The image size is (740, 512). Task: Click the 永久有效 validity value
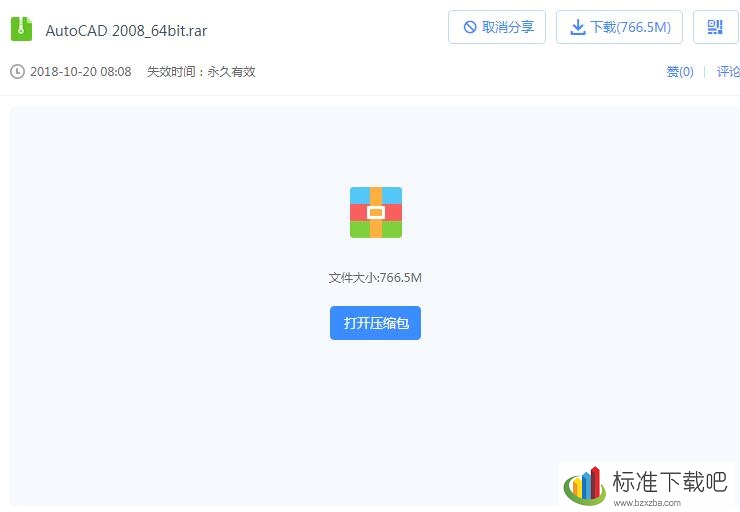pyautogui.click(x=231, y=72)
